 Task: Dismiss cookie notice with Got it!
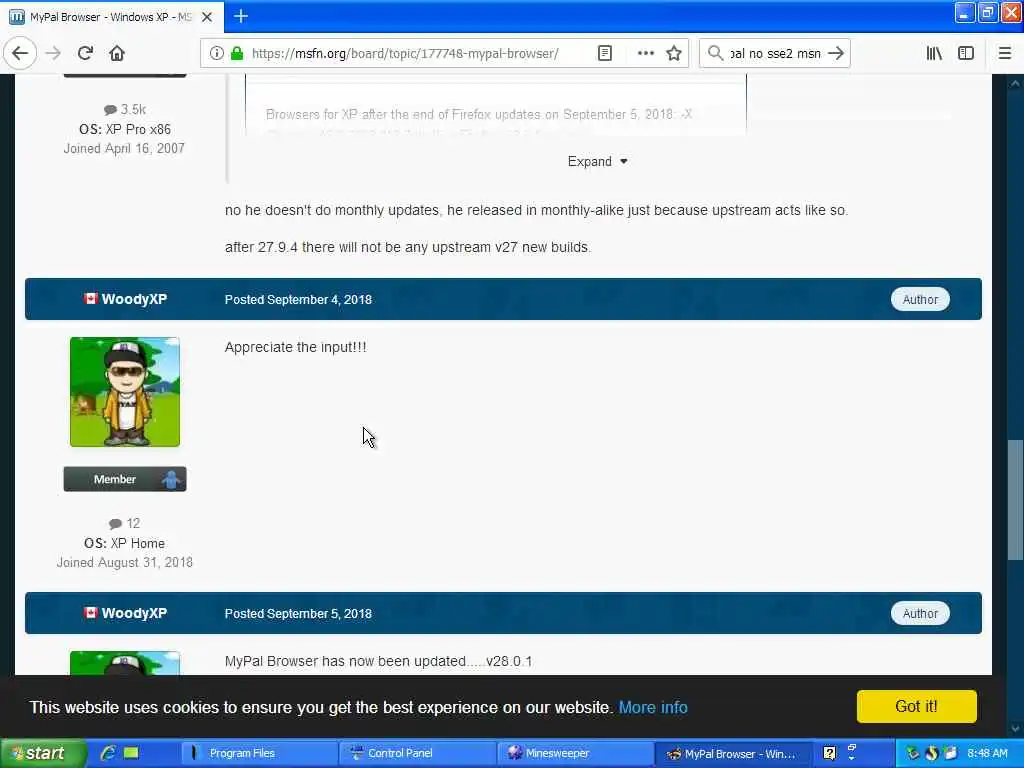click(x=916, y=707)
